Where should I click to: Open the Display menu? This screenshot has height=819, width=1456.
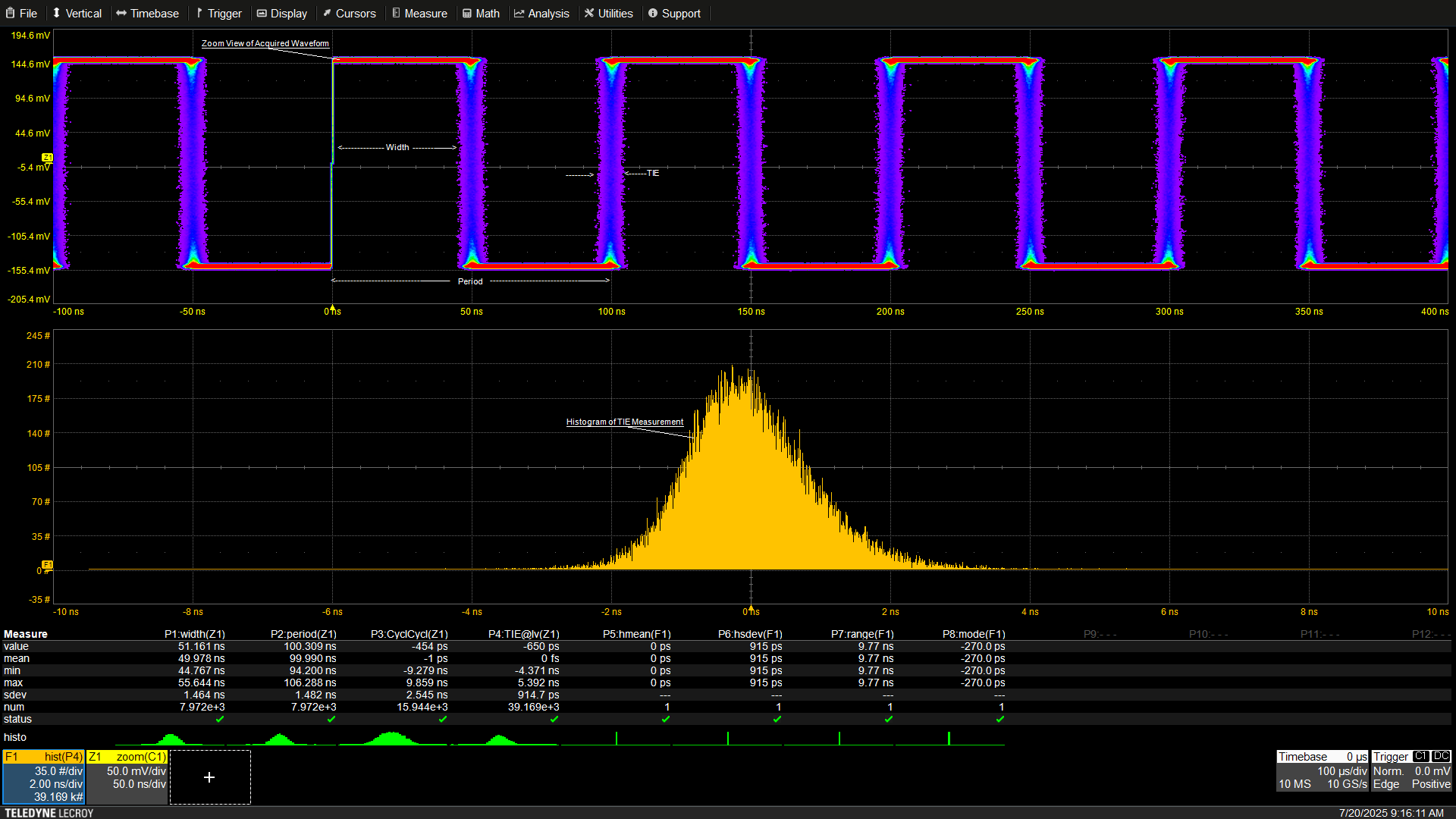click(282, 14)
